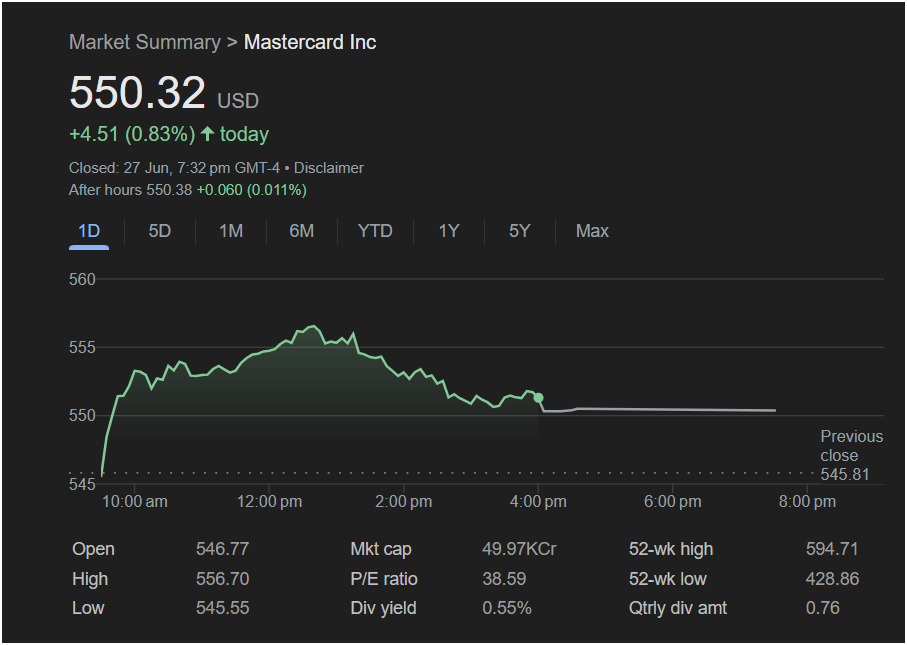
Task: Click the 555 y-axis label
Action: [x=82, y=348]
